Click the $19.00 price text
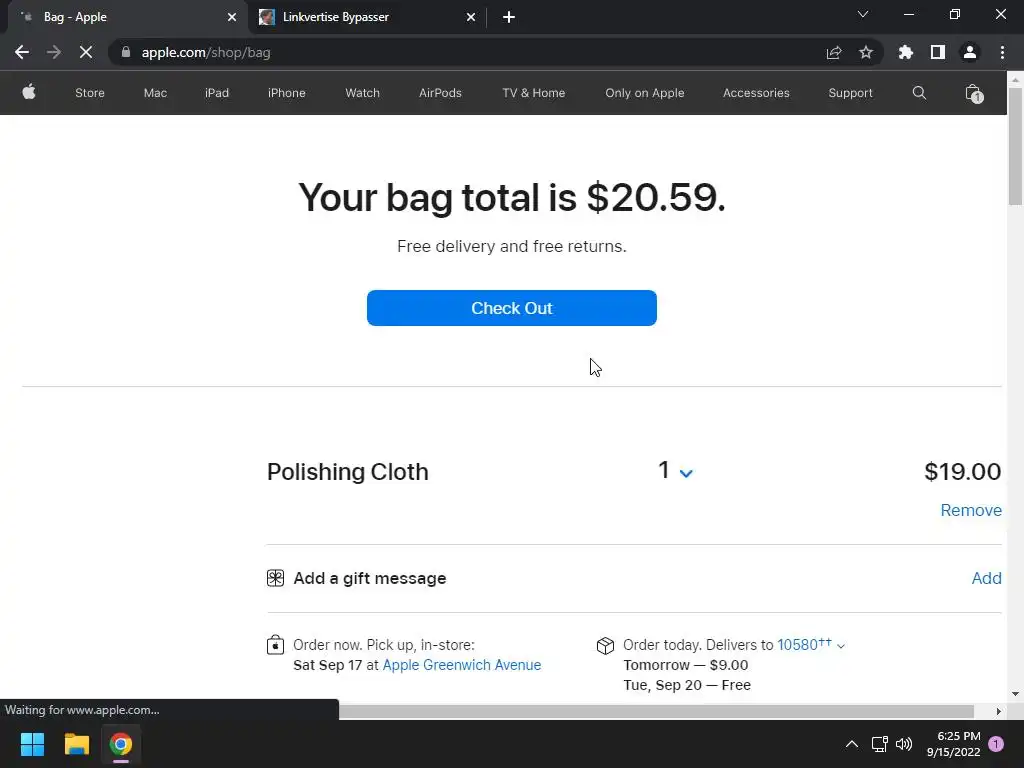 point(963,471)
